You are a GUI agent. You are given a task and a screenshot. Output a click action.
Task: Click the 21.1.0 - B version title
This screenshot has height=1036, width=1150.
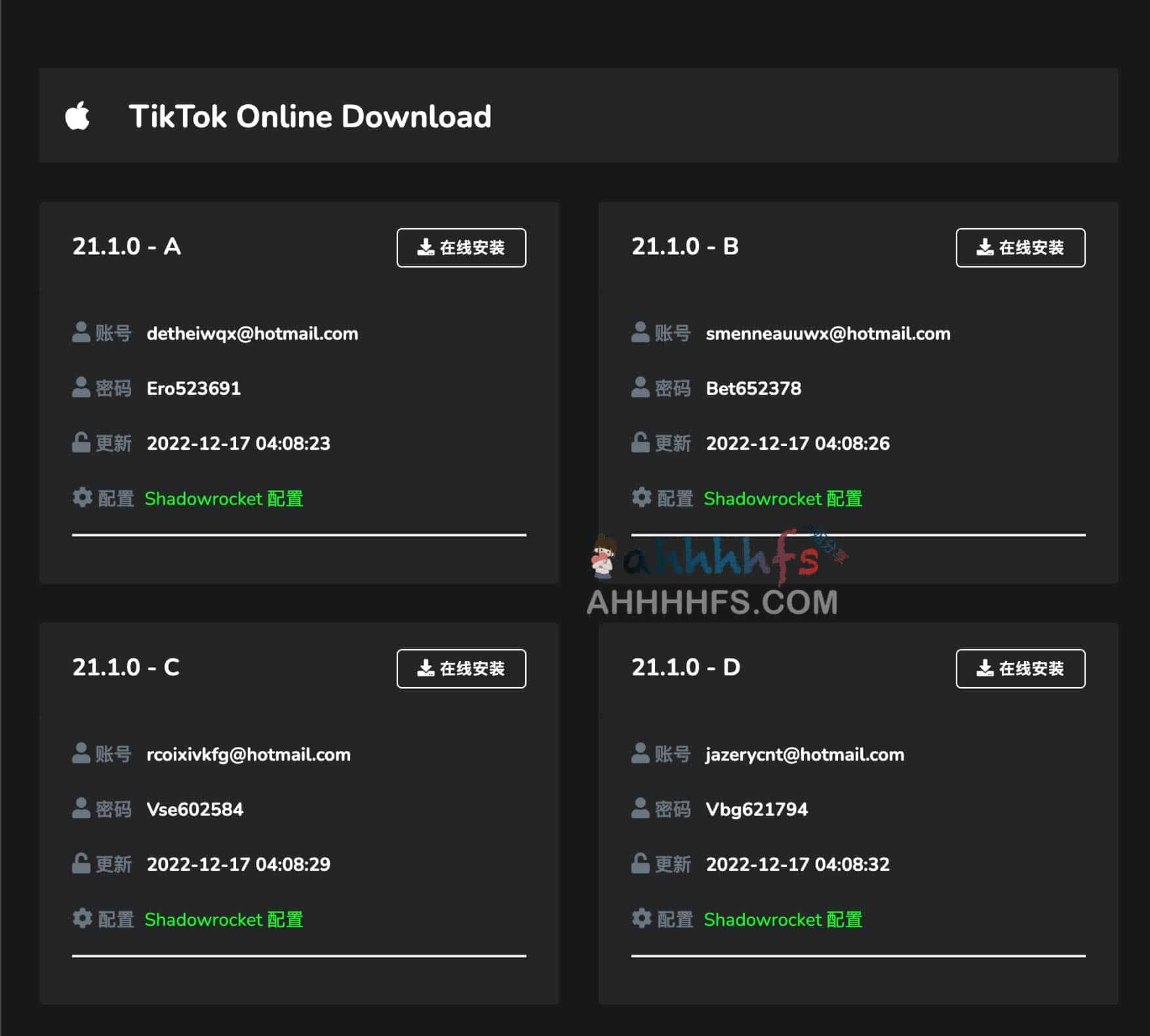[x=685, y=247]
